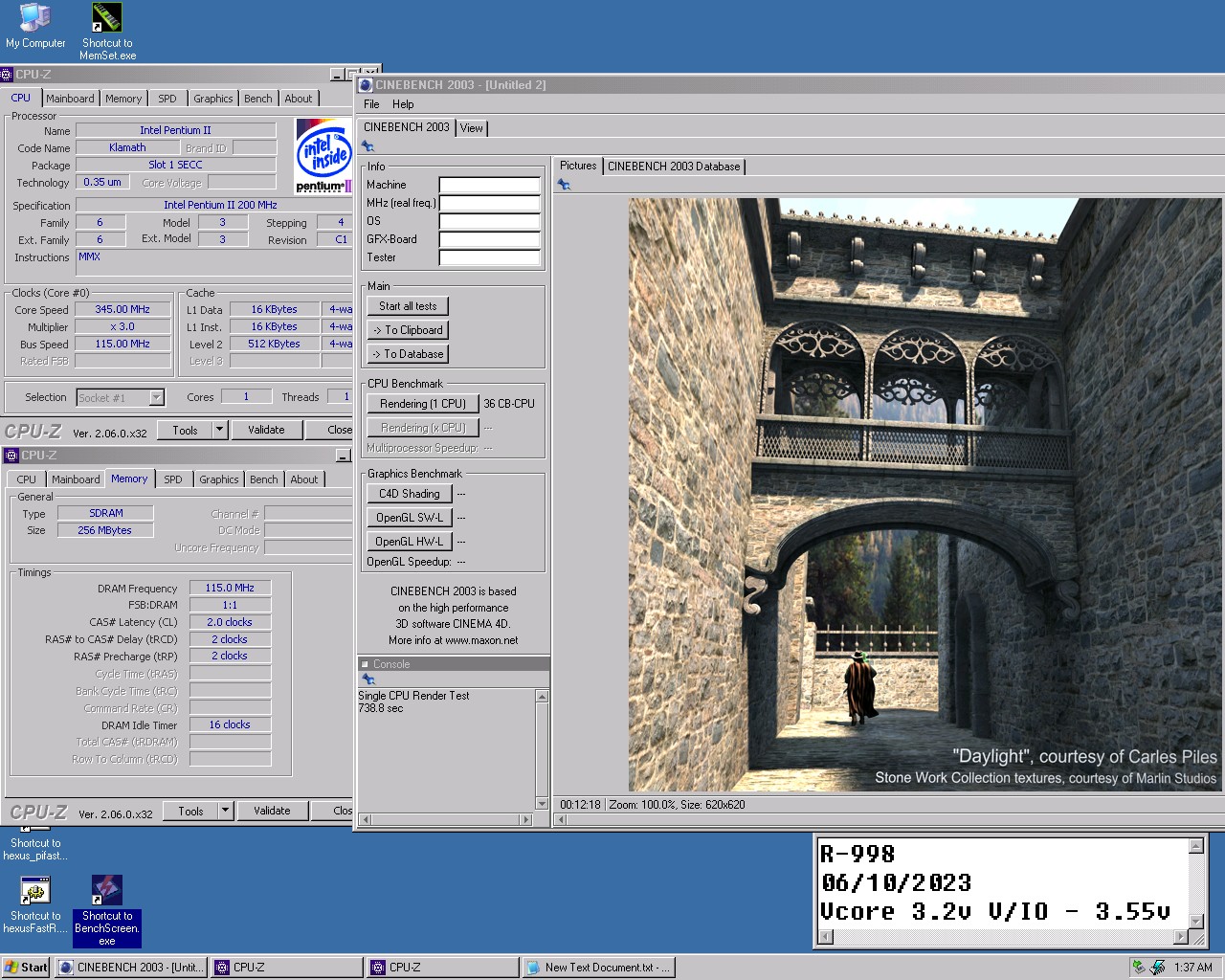
Task: Click the Console horizontal scrollbar right arrow
Action: [x=525, y=819]
